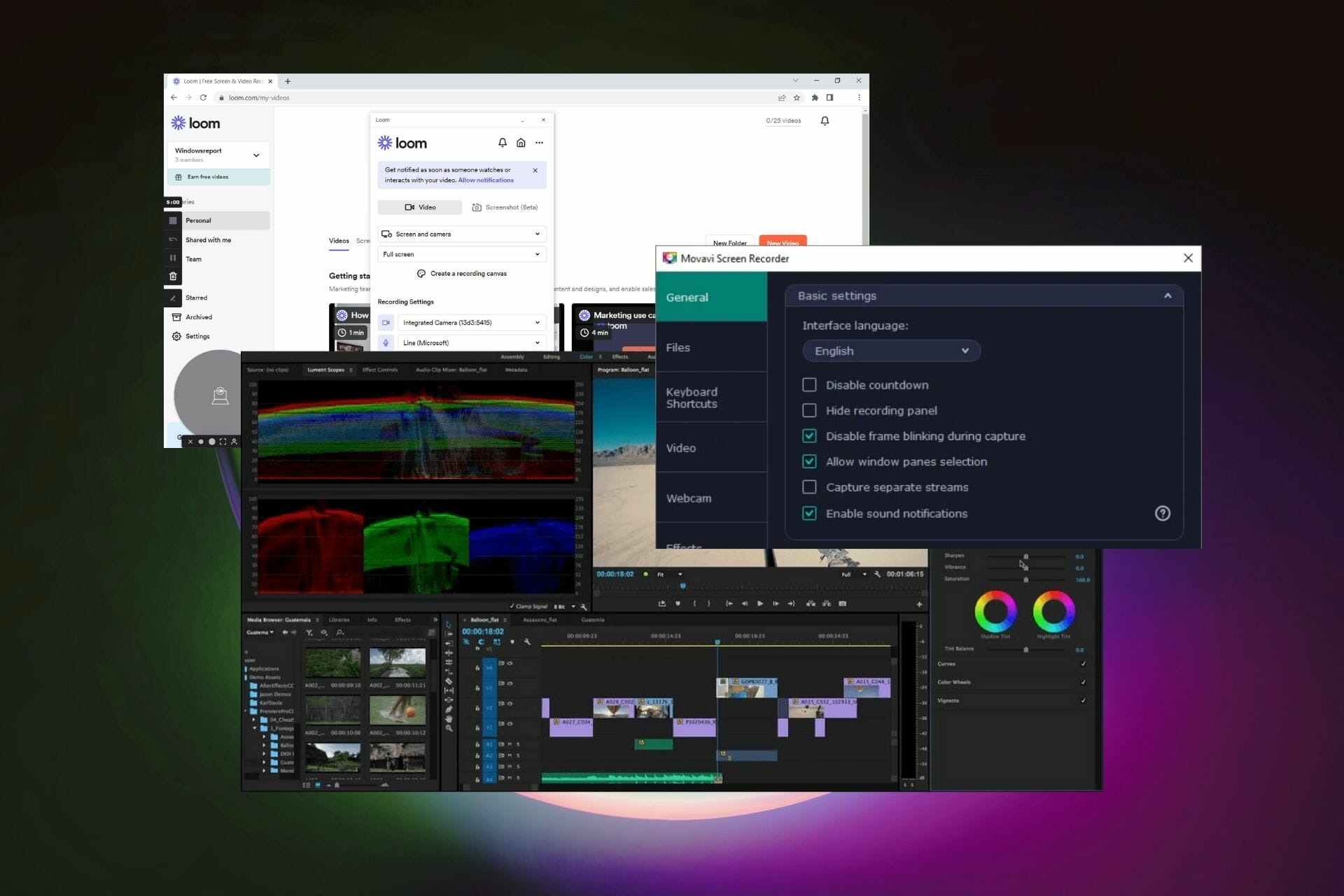Screen dimensions: 1344x896
Task: Enable Disable countdown checkbox
Action: [809, 385]
